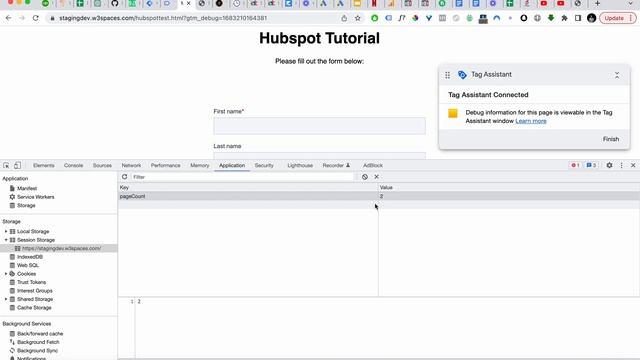Switch to the Lighthouse tab

pyautogui.click(x=300, y=165)
